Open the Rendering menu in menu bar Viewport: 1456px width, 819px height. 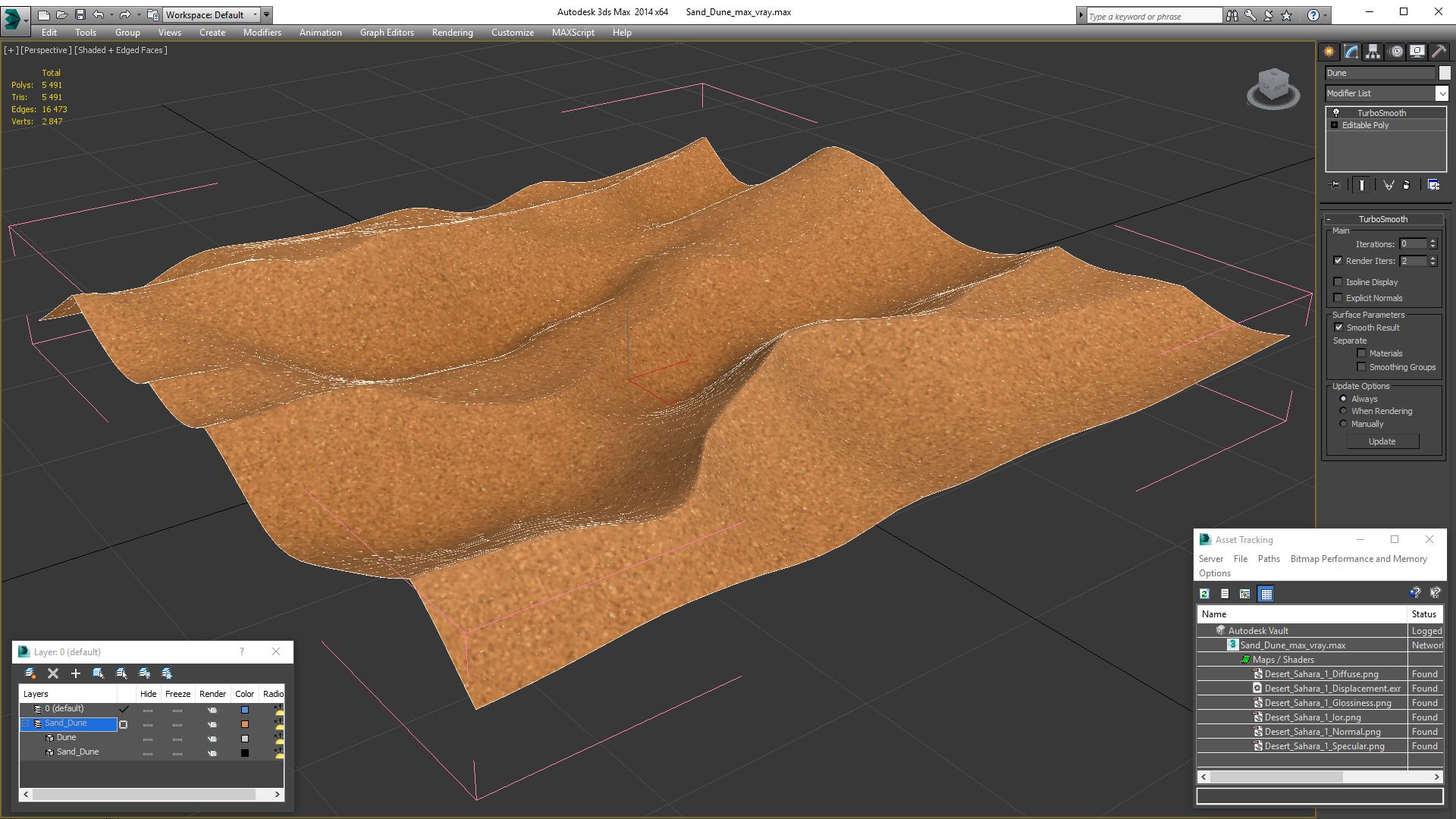click(x=452, y=32)
